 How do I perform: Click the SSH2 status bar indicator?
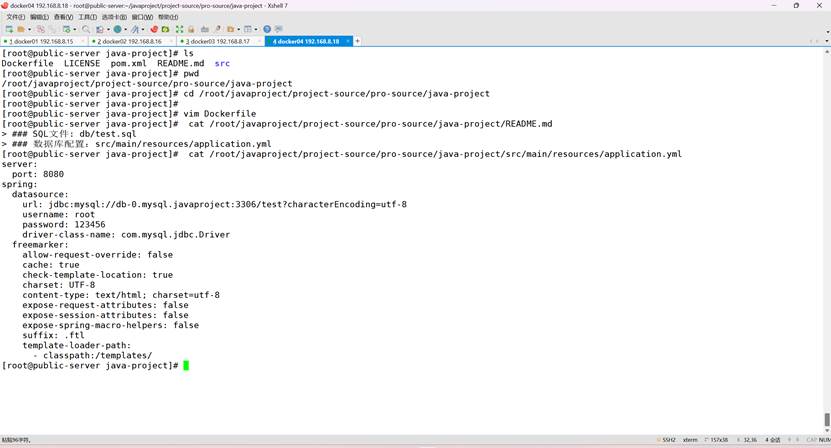(x=667, y=440)
